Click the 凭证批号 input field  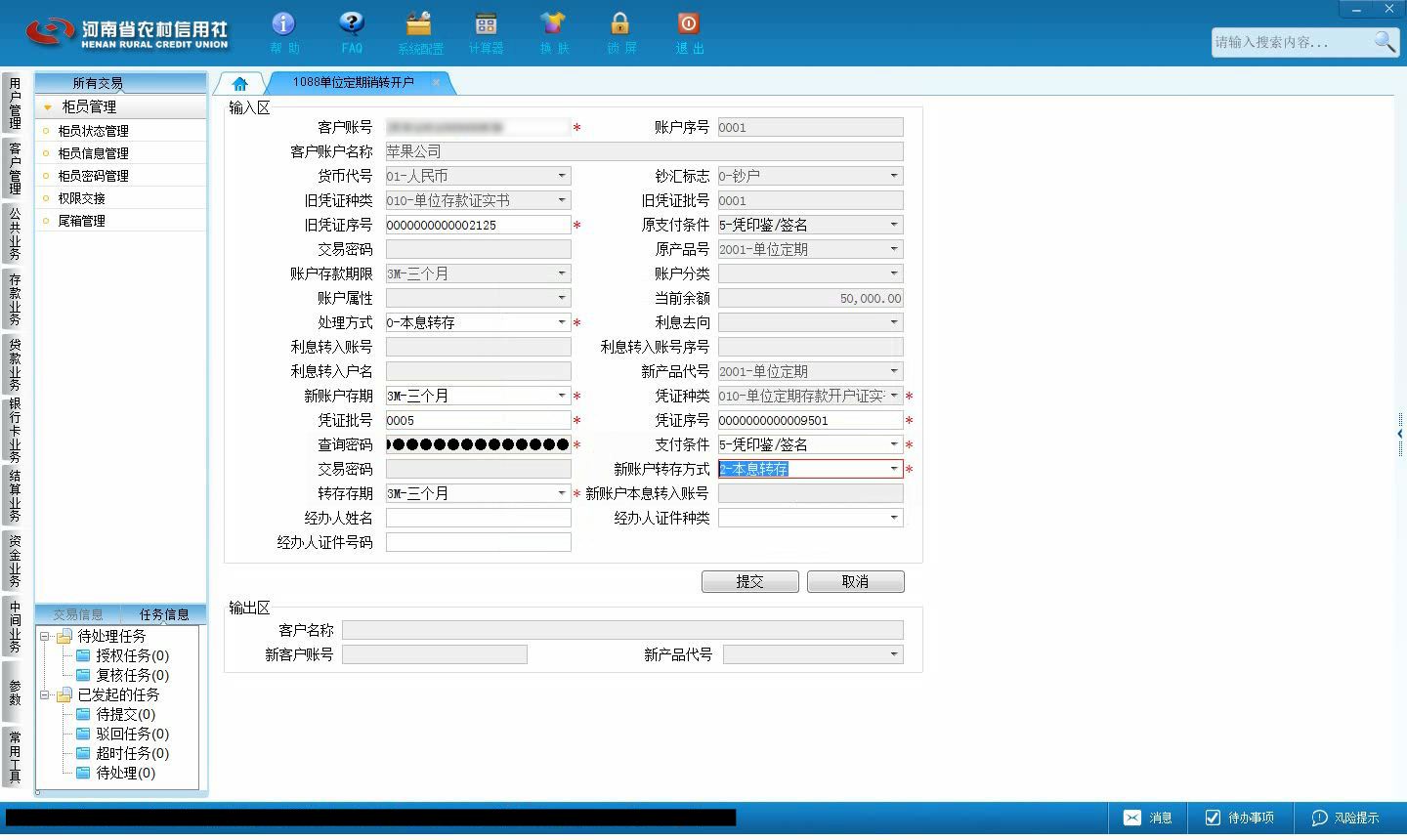click(479, 420)
